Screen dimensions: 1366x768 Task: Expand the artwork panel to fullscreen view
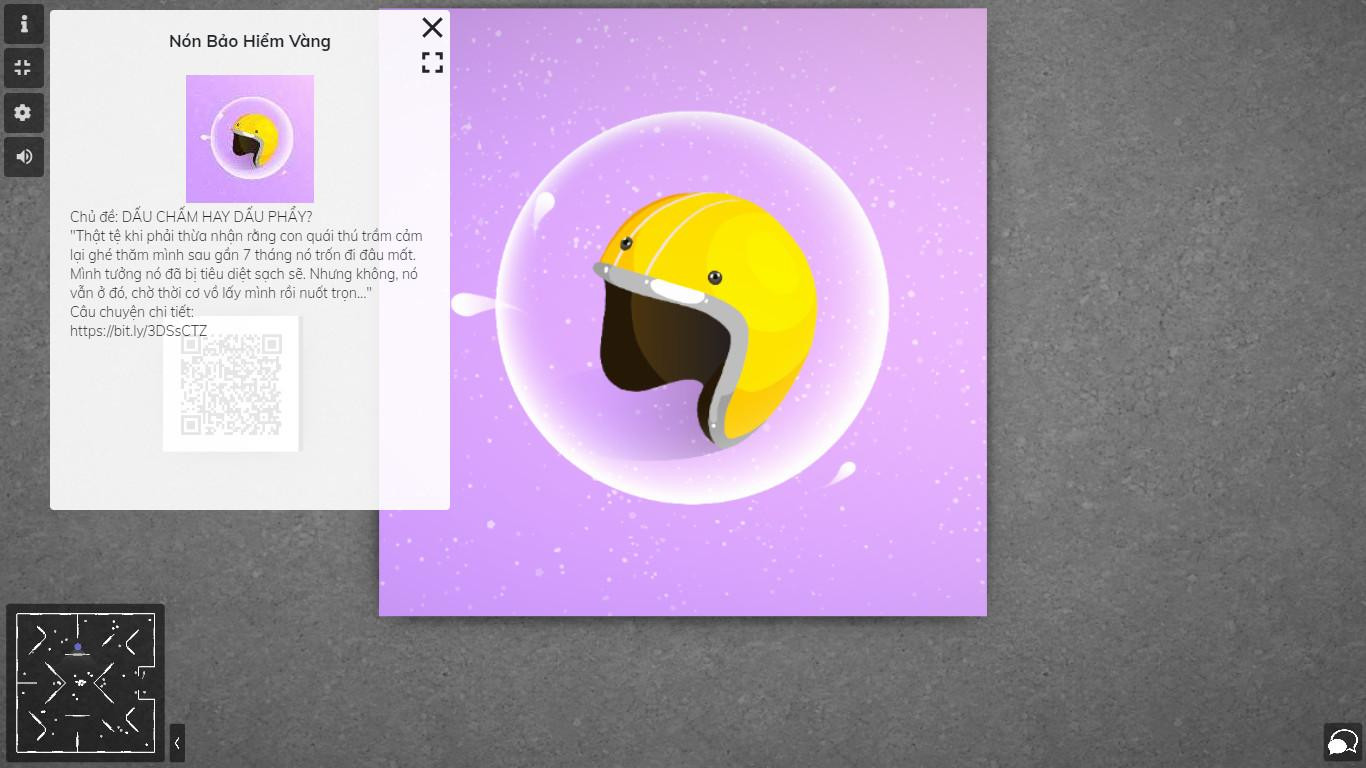pos(432,63)
